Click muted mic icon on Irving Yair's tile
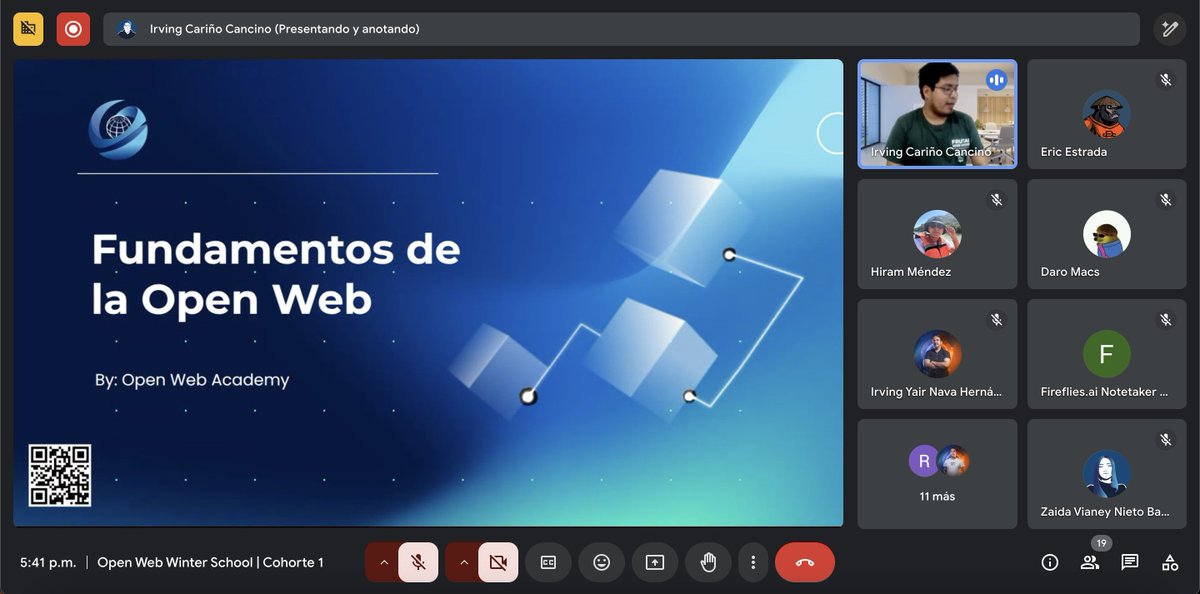Viewport: 1200px width, 594px height. pos(996,320)
